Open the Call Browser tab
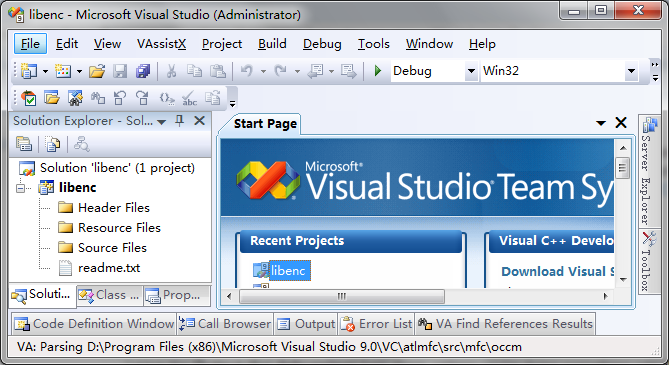This screenshot has width=669, height=365. point(225,324)
